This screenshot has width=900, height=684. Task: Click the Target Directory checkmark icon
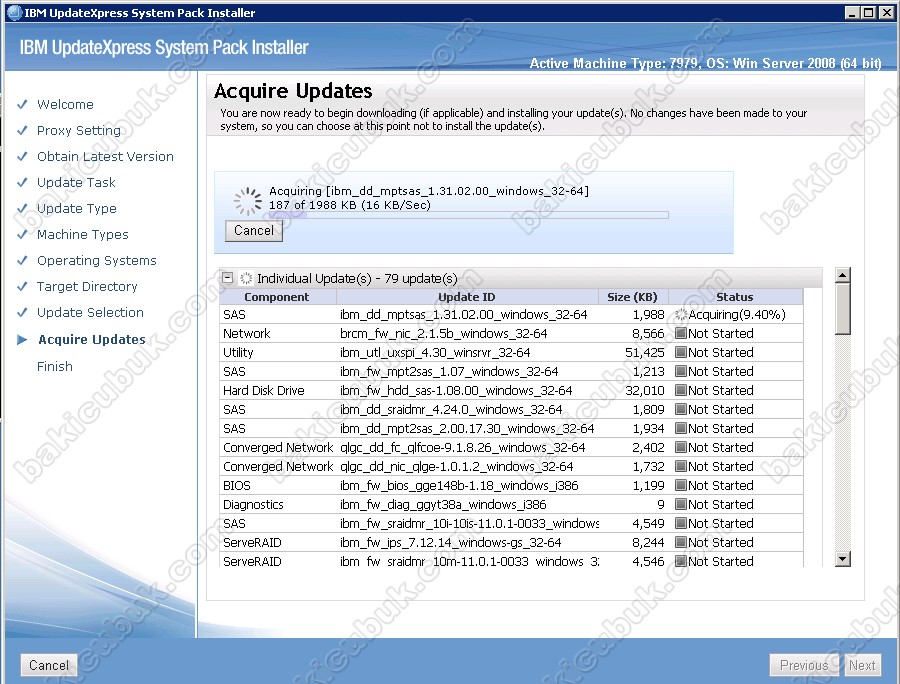tap(22, 286)
